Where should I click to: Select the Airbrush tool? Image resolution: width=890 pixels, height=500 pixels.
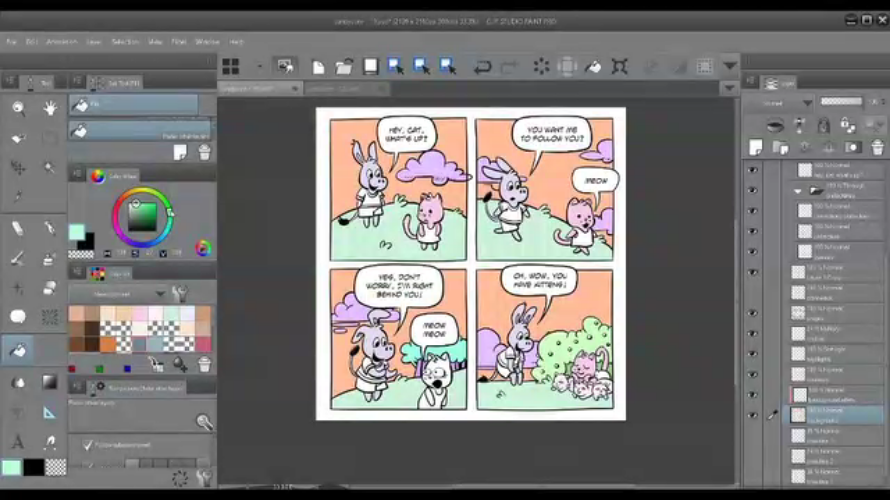49,259
